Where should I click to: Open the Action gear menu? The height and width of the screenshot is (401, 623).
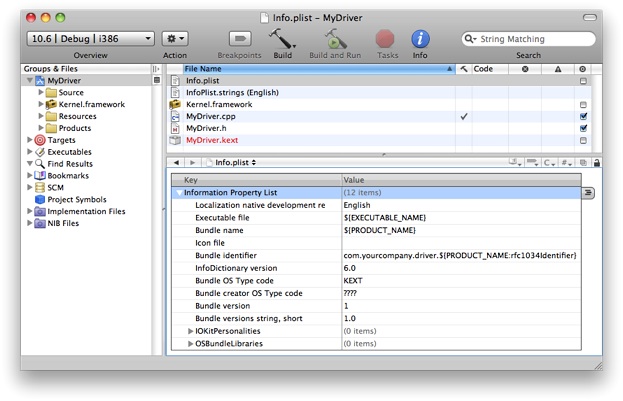point(176,38)
